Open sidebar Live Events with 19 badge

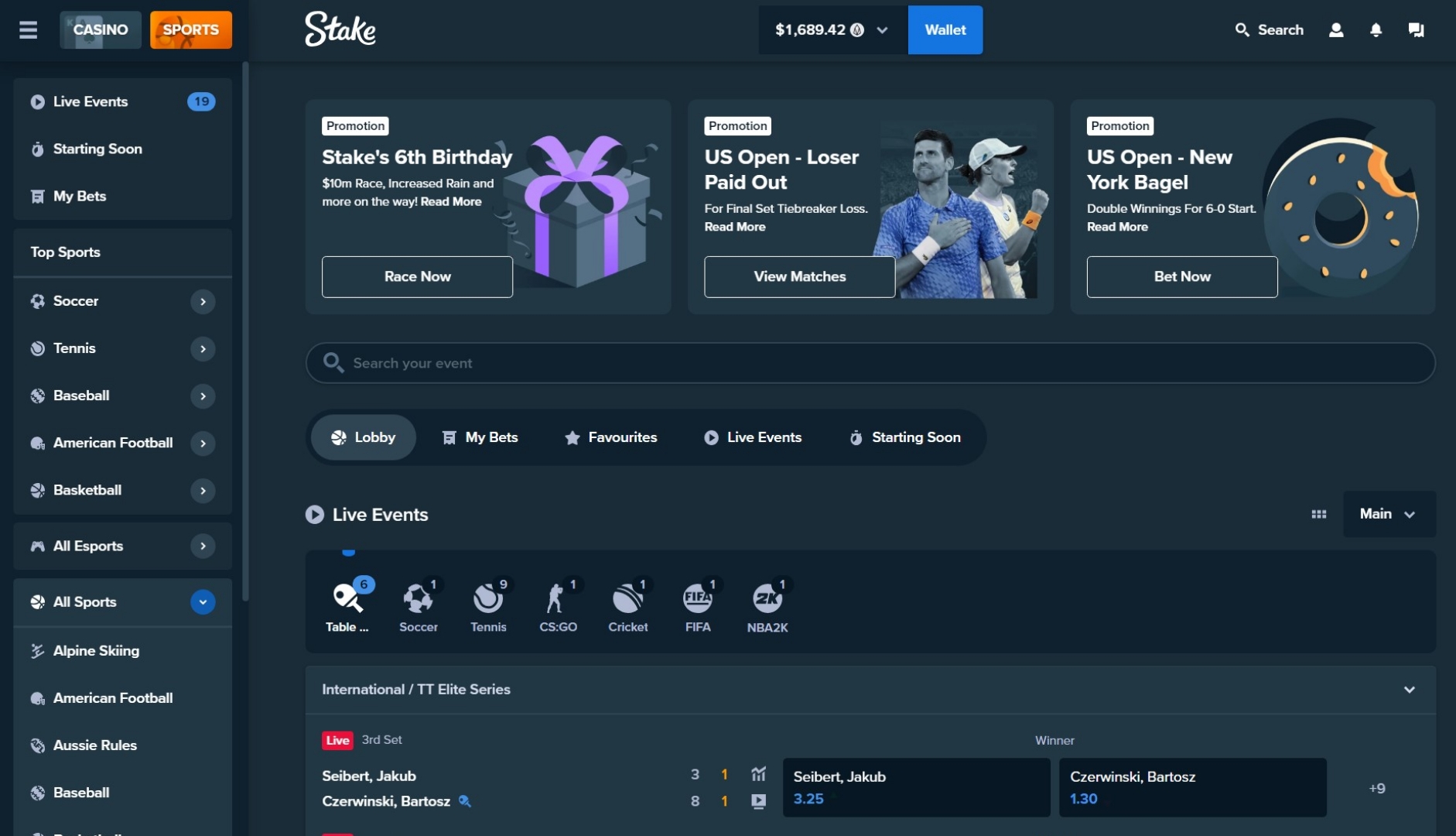point(123,101)
